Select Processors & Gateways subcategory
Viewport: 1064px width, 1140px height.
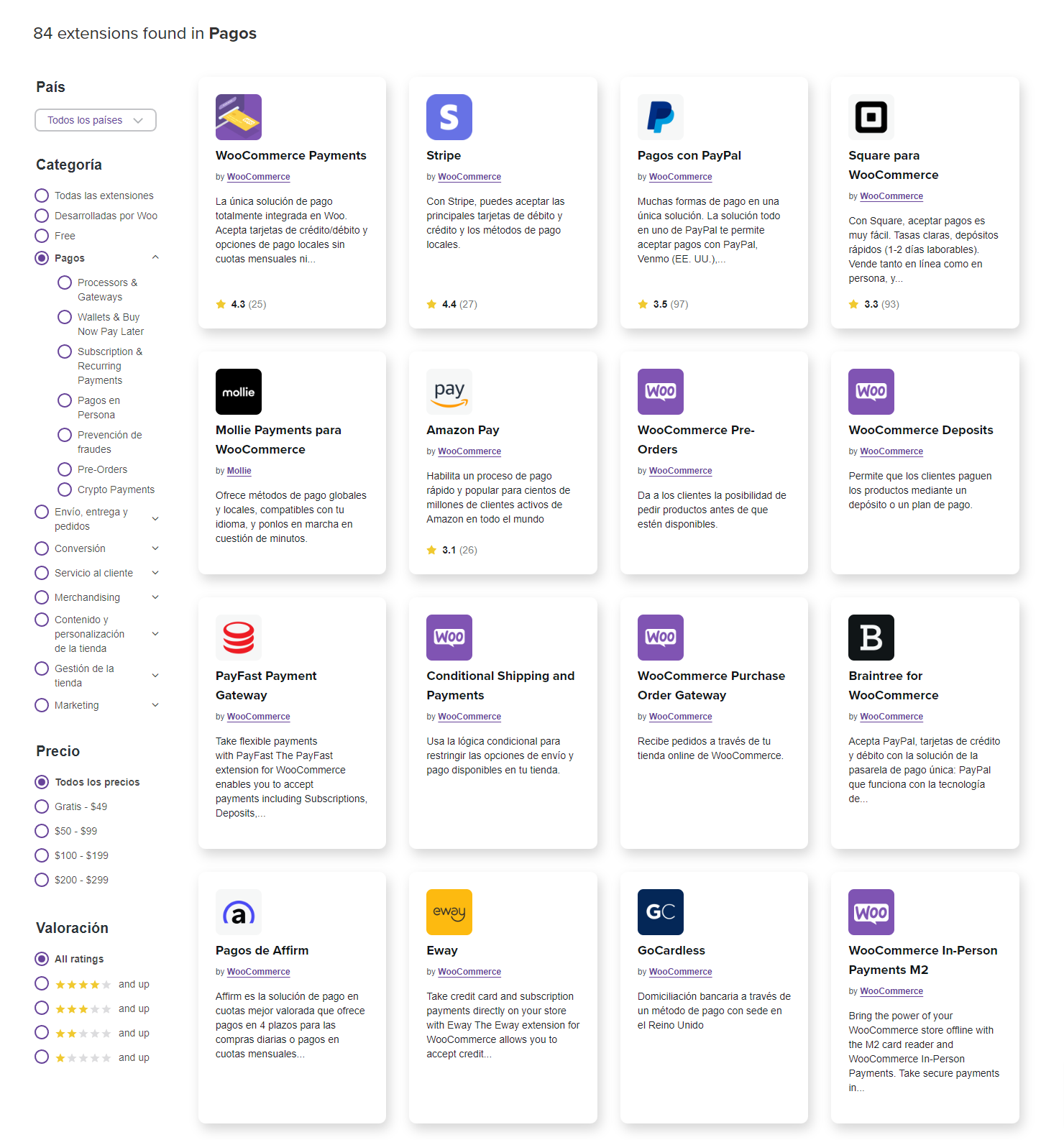pos(65,282)
